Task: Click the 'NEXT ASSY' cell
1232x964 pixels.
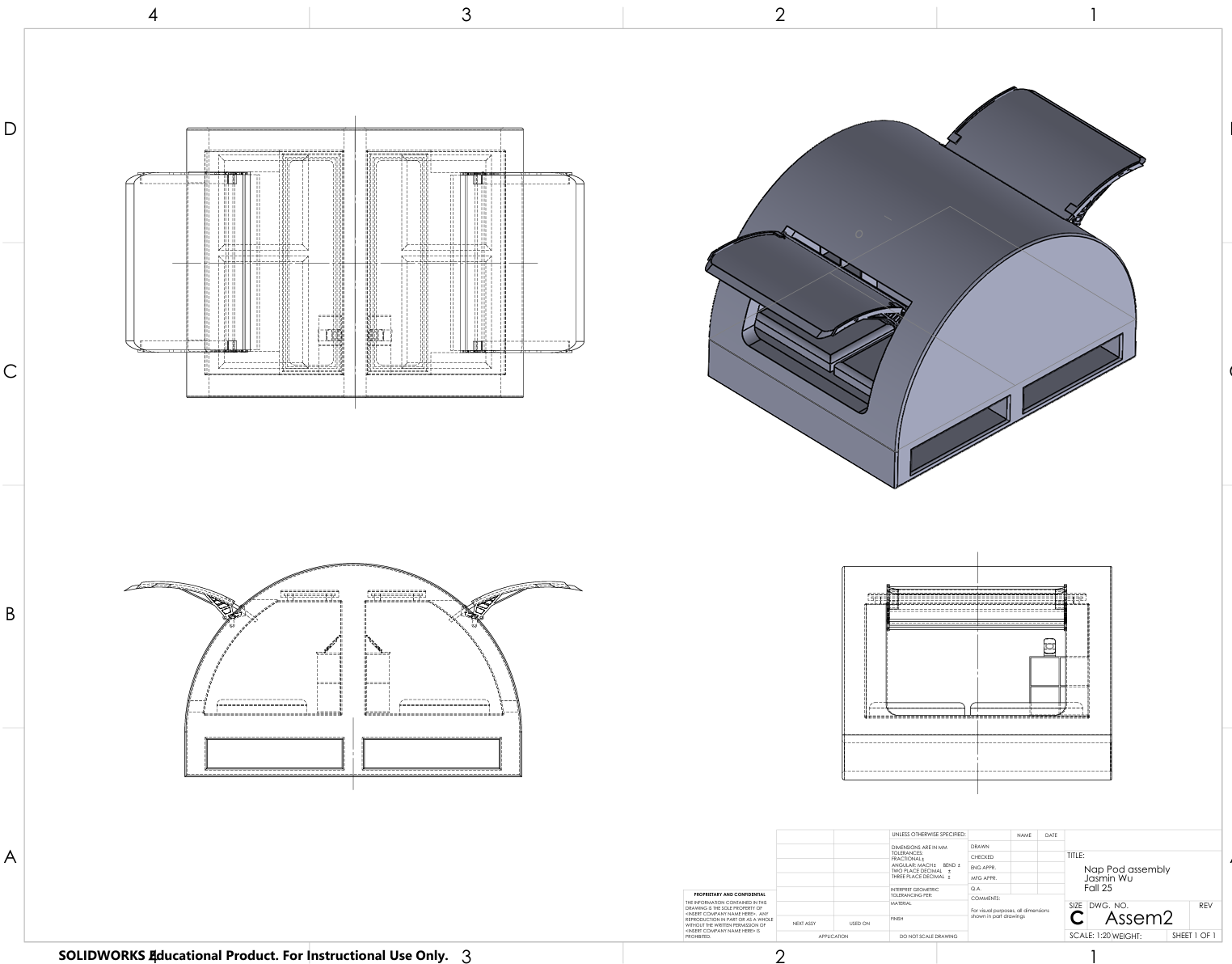Action: (804, 924)
